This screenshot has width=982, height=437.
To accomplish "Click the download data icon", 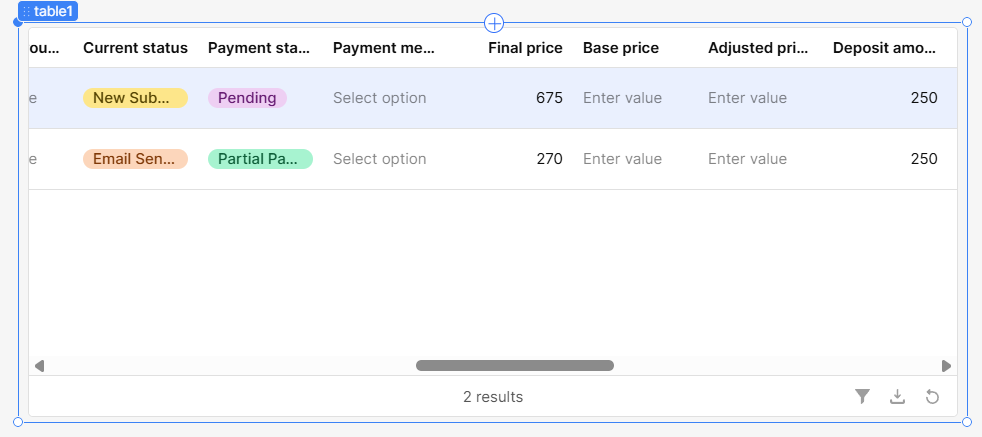I will pos(897,397).
